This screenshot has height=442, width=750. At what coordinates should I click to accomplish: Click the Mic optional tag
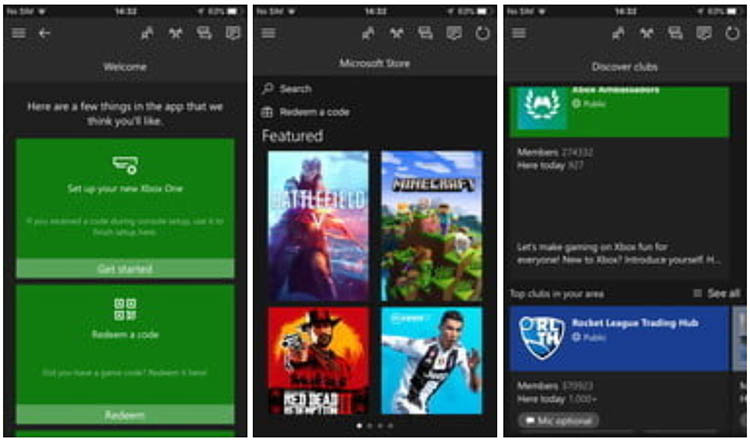click(559, 421)
